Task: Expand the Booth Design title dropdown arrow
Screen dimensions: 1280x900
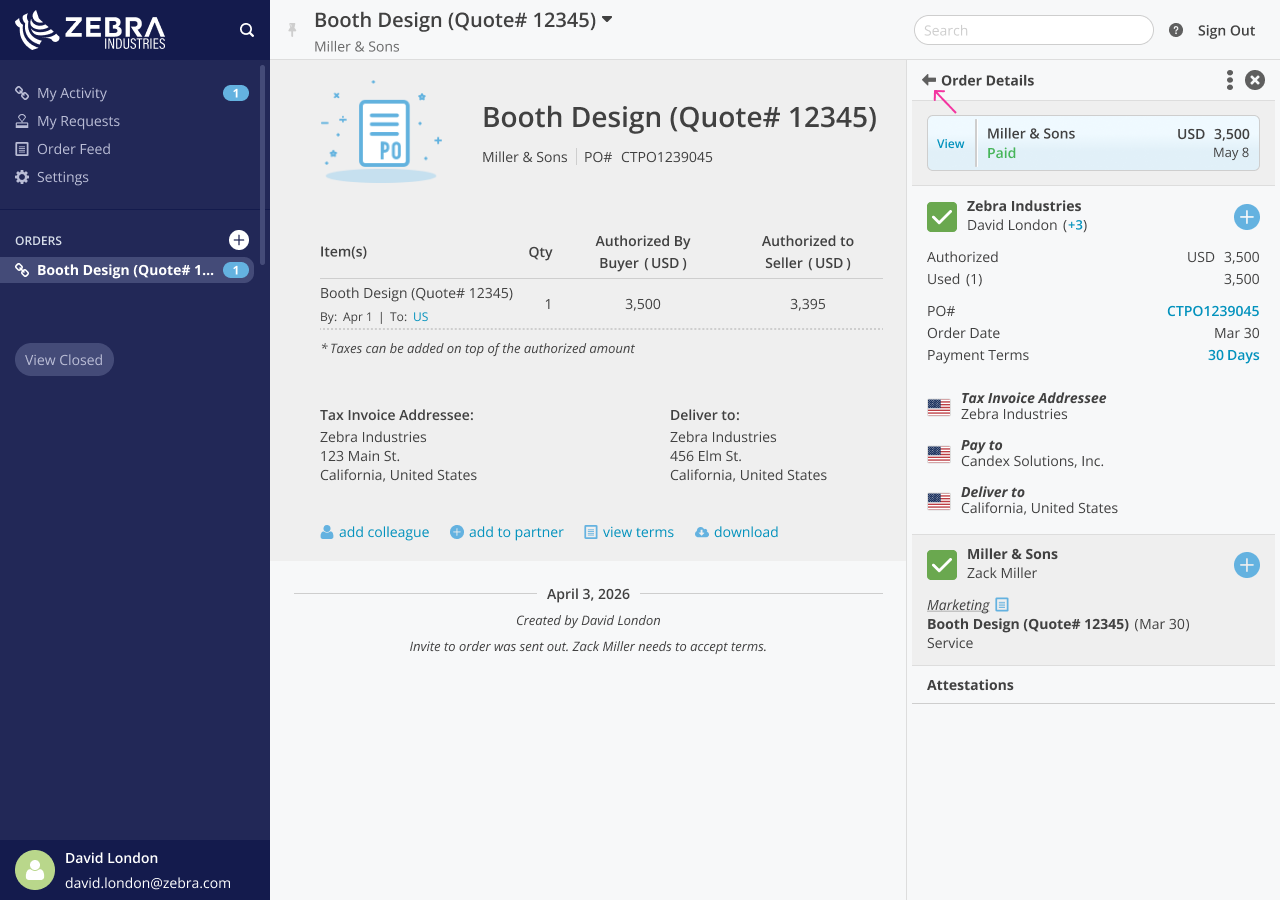Action: click(x=607, y=19)
